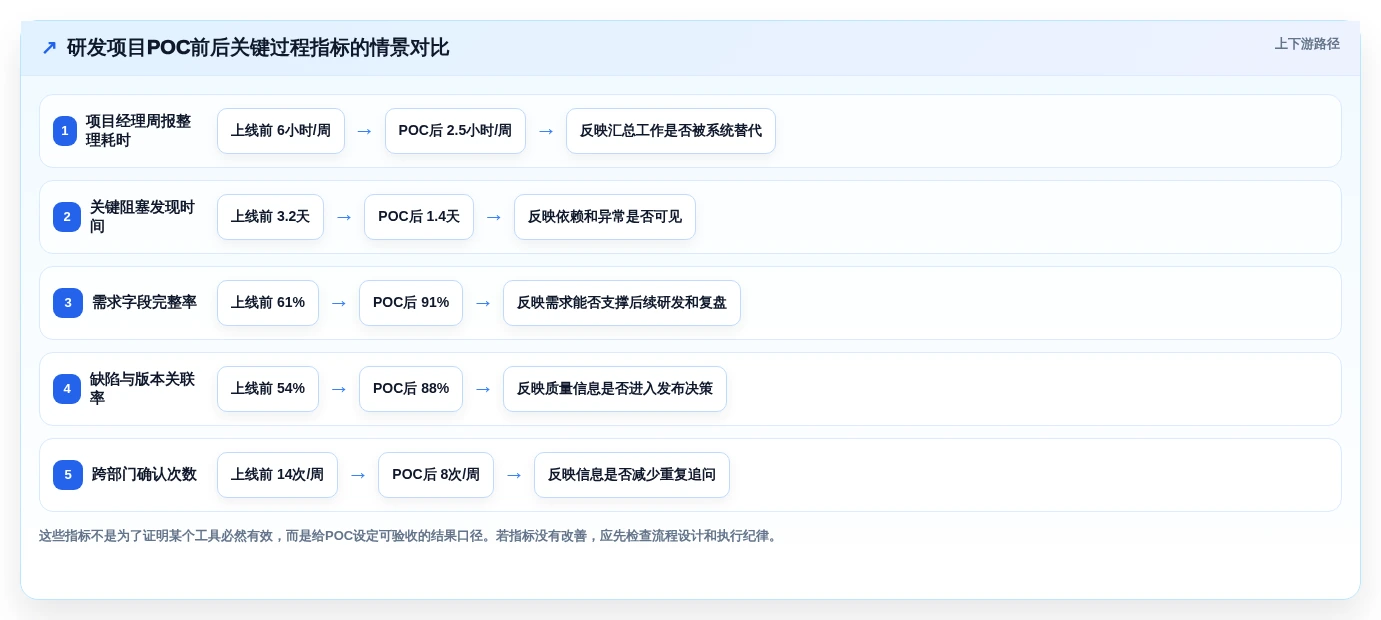Click the POC后 2.5小时/周 box
This screenshot has height=620, width=1381.
(x=455, y=131)
